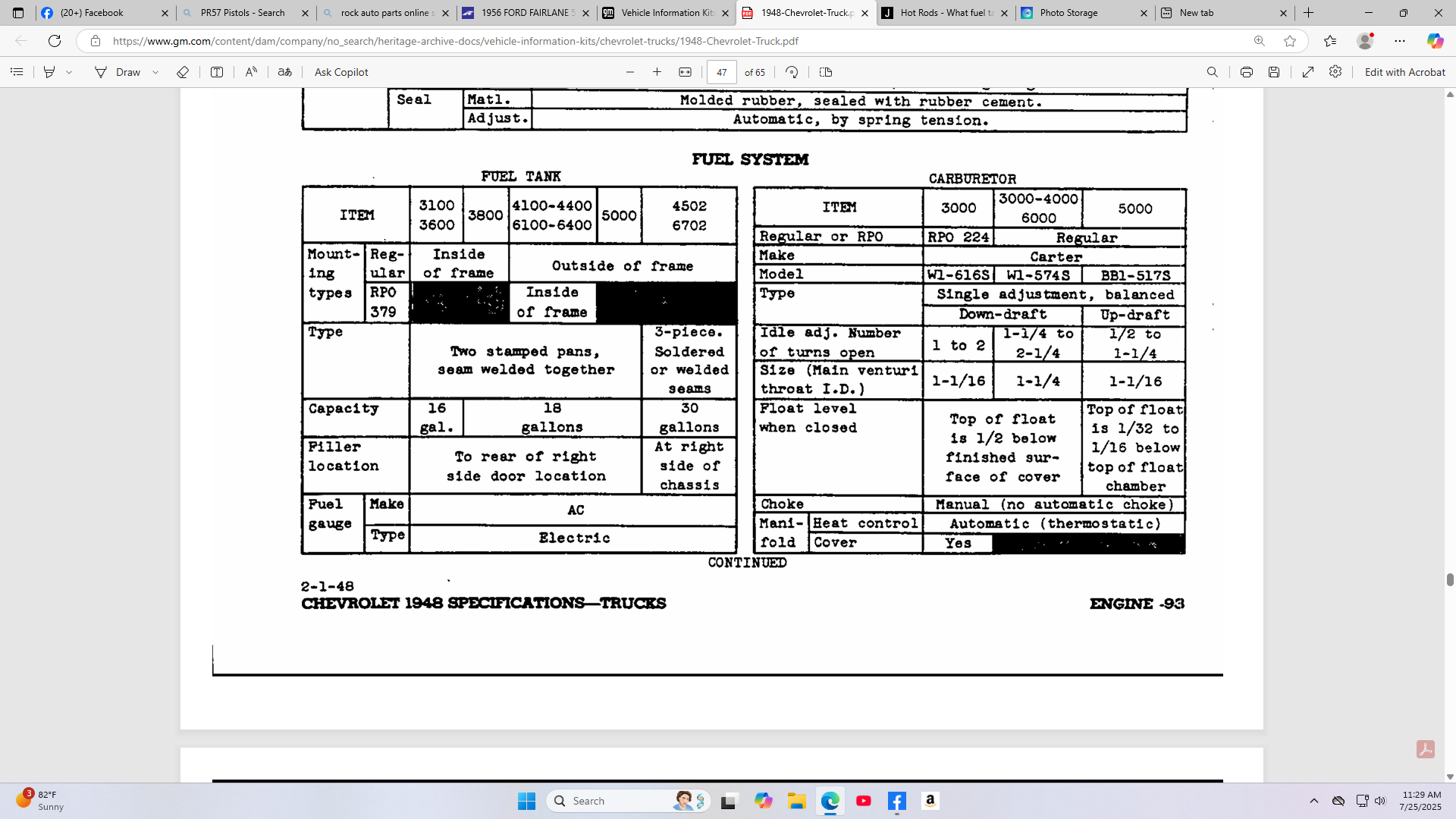The height and width of the screenshot is (819, 1456).
Task: Select the Erase tool
Action: [x=183, y=72]
